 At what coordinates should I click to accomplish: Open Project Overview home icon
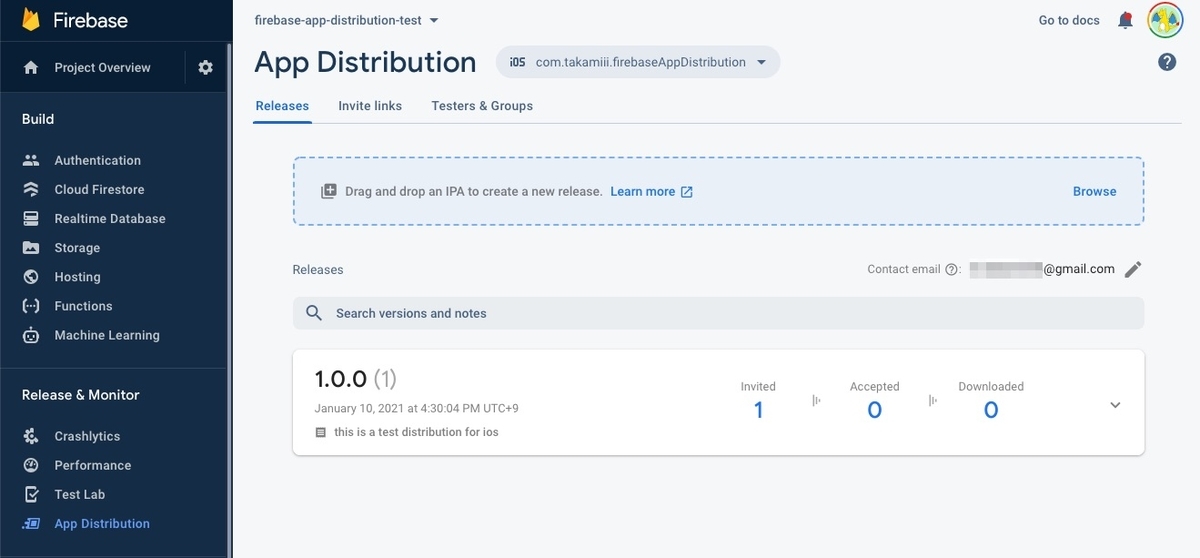31,68
